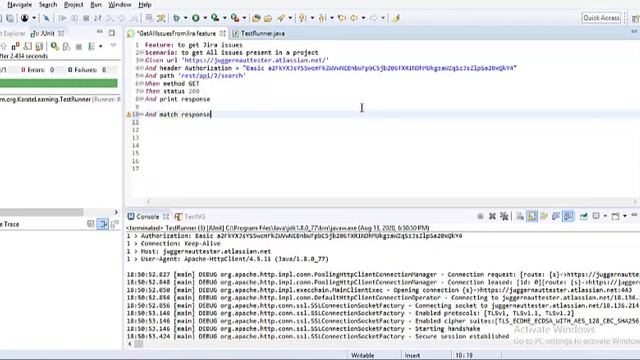Image resolution: width=640 pixels, height=360 pixels.
Task: Toggle Show Console on Standard Error
Action: [x=569, y=216]
